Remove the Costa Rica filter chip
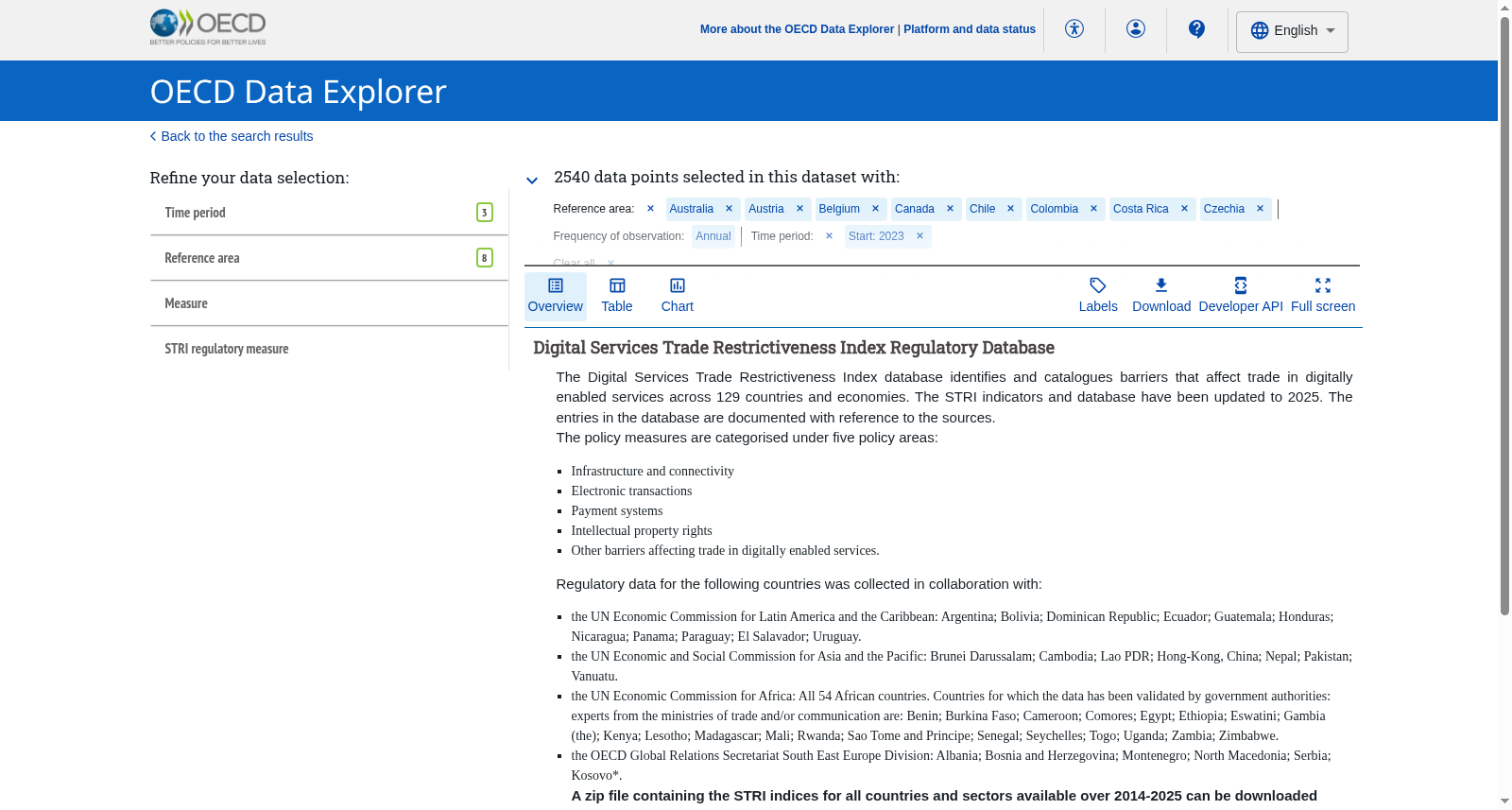 tap(1184, 209)
